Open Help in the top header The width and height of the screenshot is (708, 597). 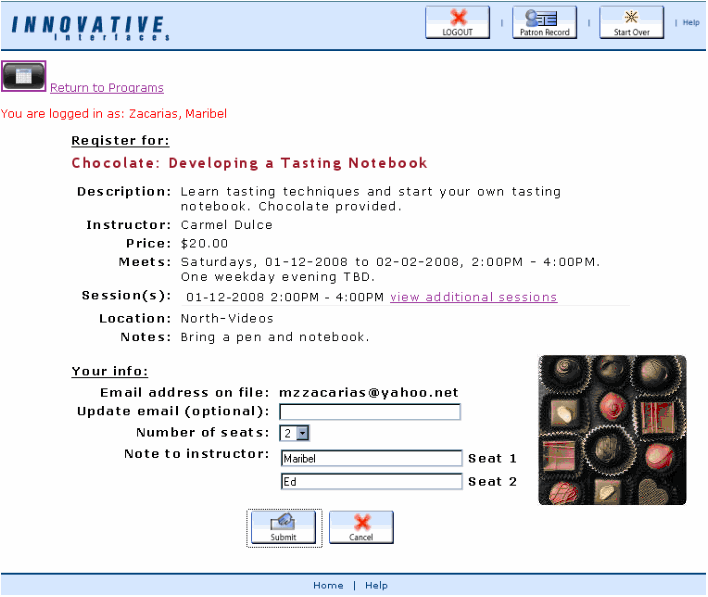point(691,22)
